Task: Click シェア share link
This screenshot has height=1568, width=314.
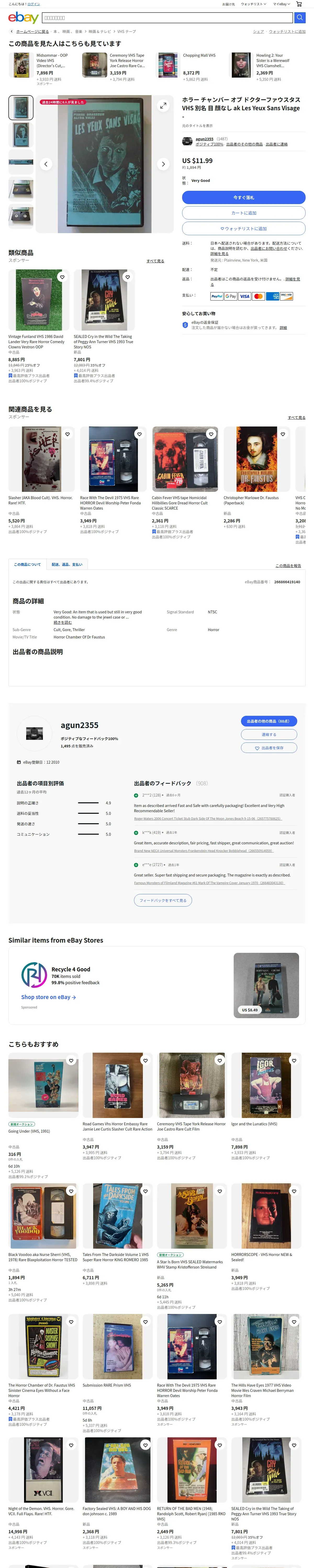Action: click(259, 32)
